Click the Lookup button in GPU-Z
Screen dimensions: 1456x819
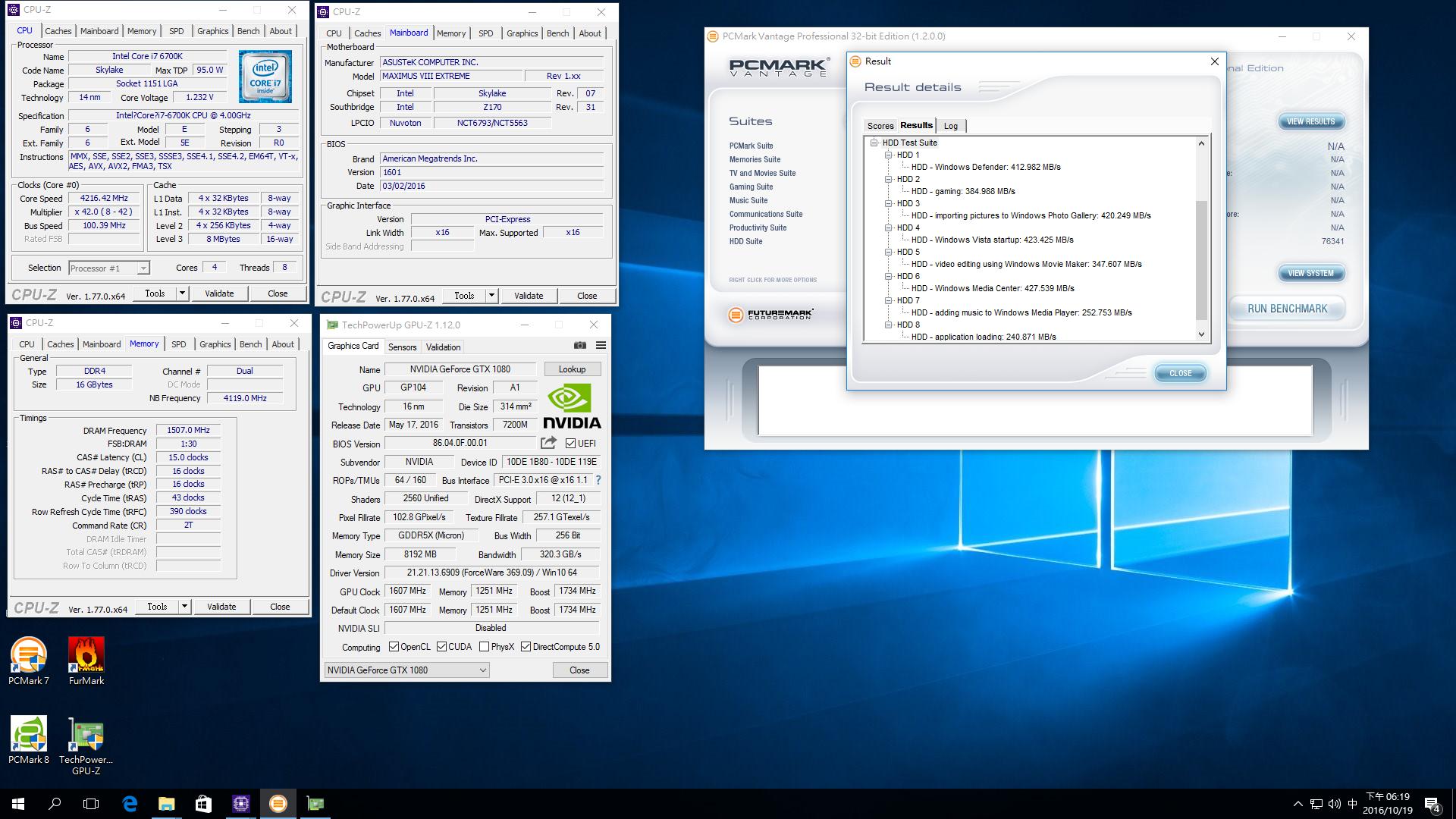pyautogui.click(x=572, y=369)
